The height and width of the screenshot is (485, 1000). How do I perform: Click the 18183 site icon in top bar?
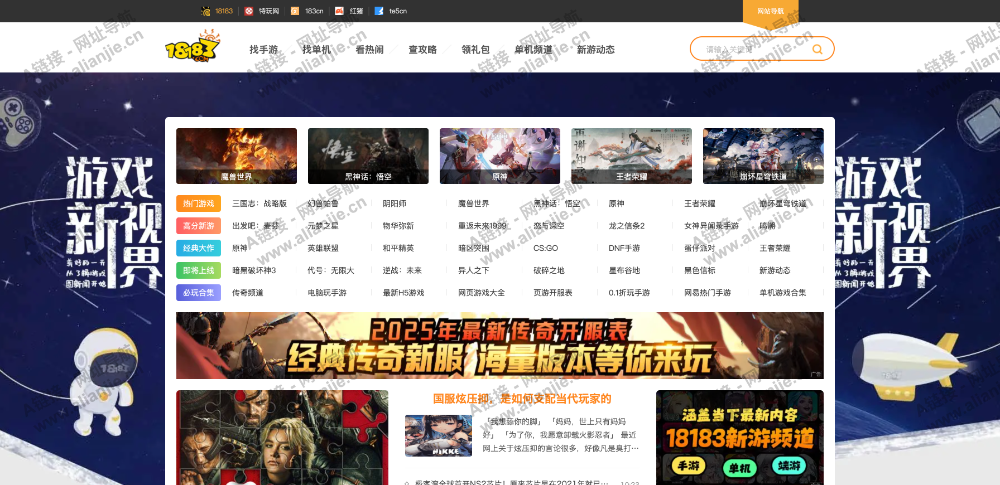point(206,11)
